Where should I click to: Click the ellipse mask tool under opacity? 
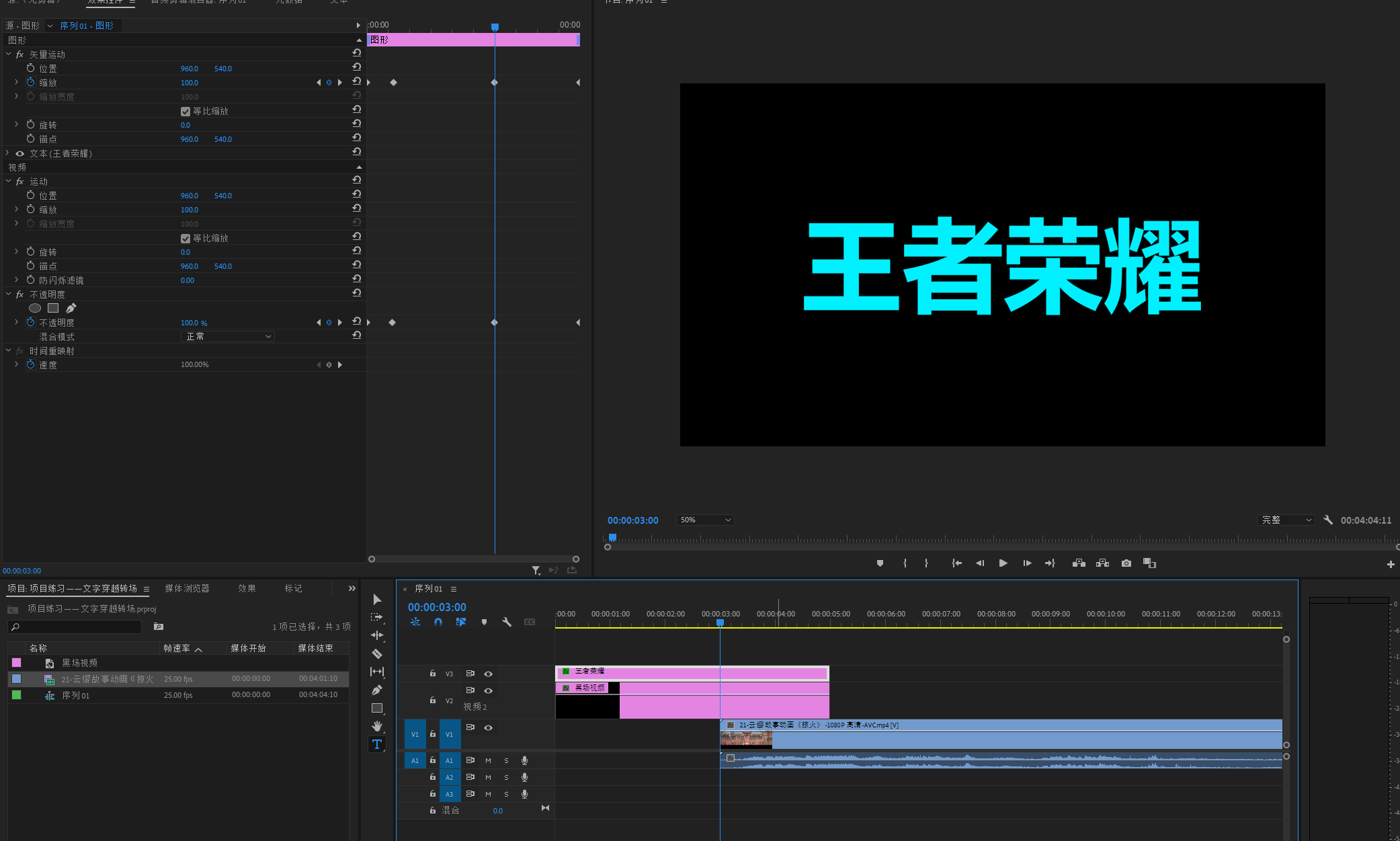pyautogui.click(x=35, y=308)
